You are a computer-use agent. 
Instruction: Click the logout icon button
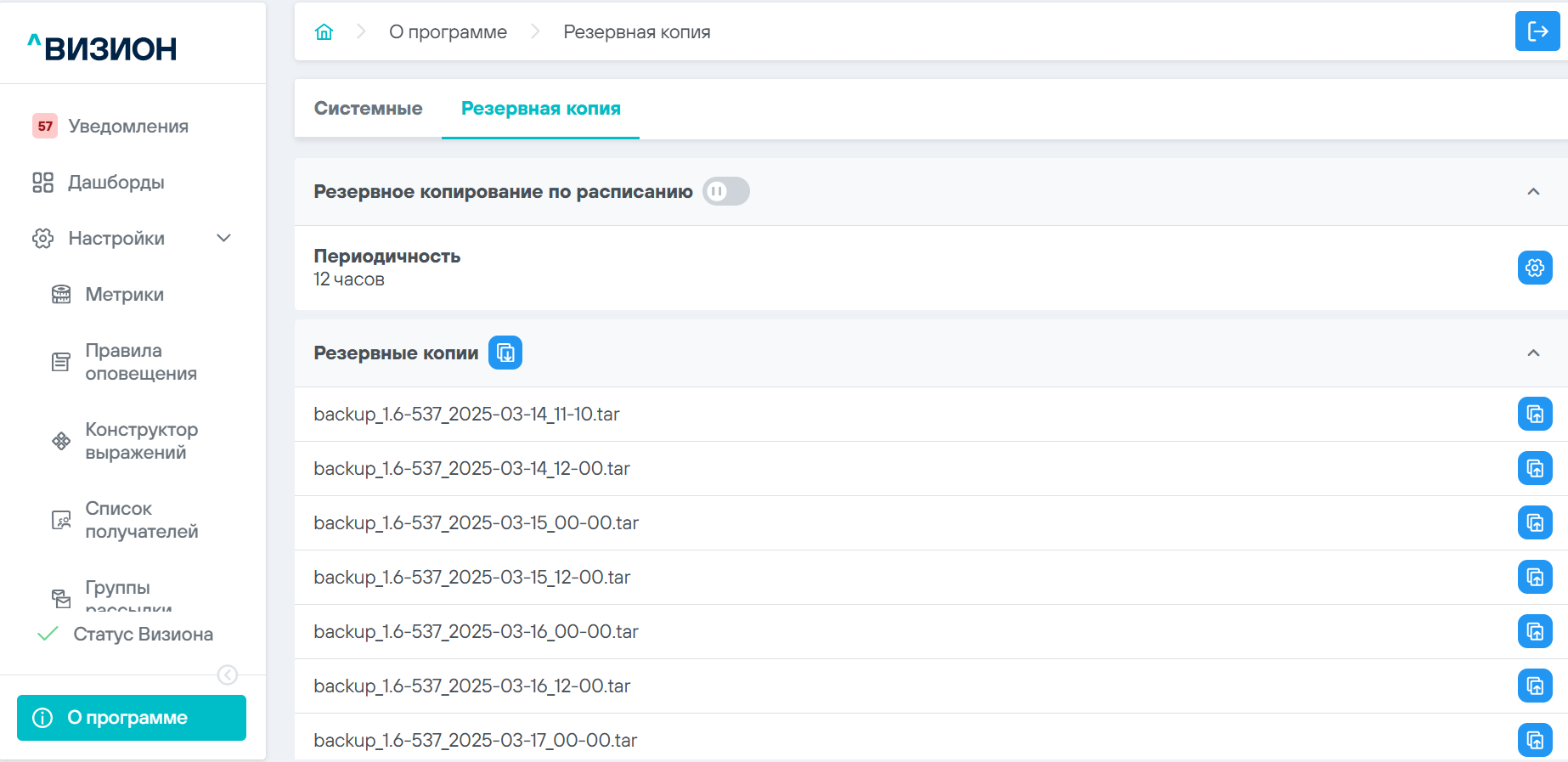pyautogui.click(x=1537, y=31)
